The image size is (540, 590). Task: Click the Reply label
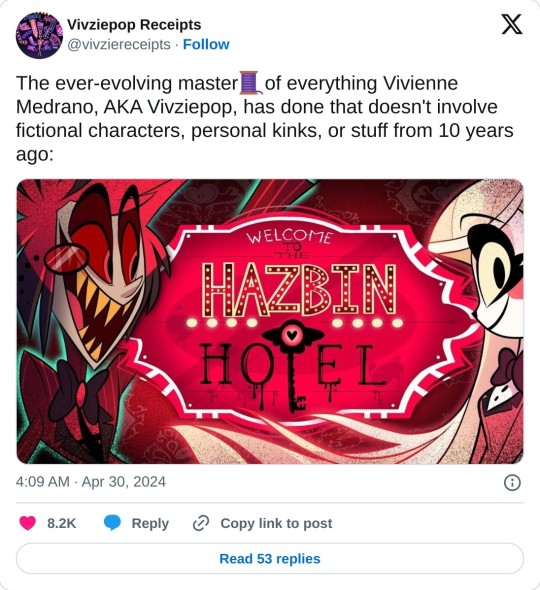point(150,523)
